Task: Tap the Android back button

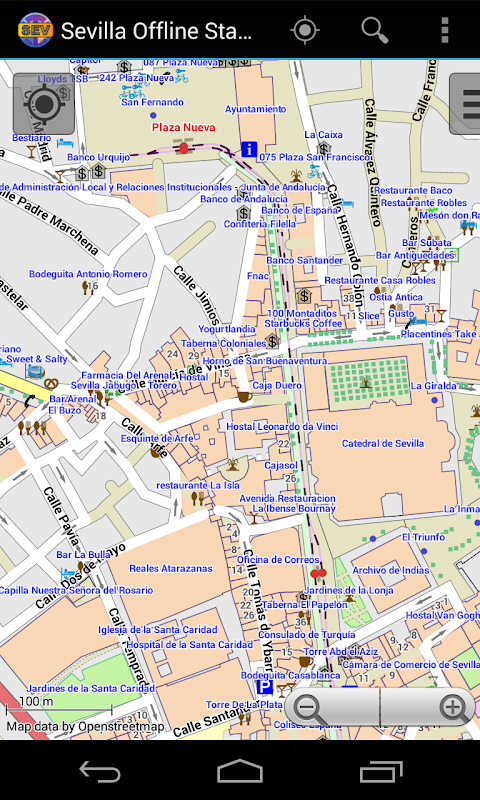Action: [x=100, y=771]
